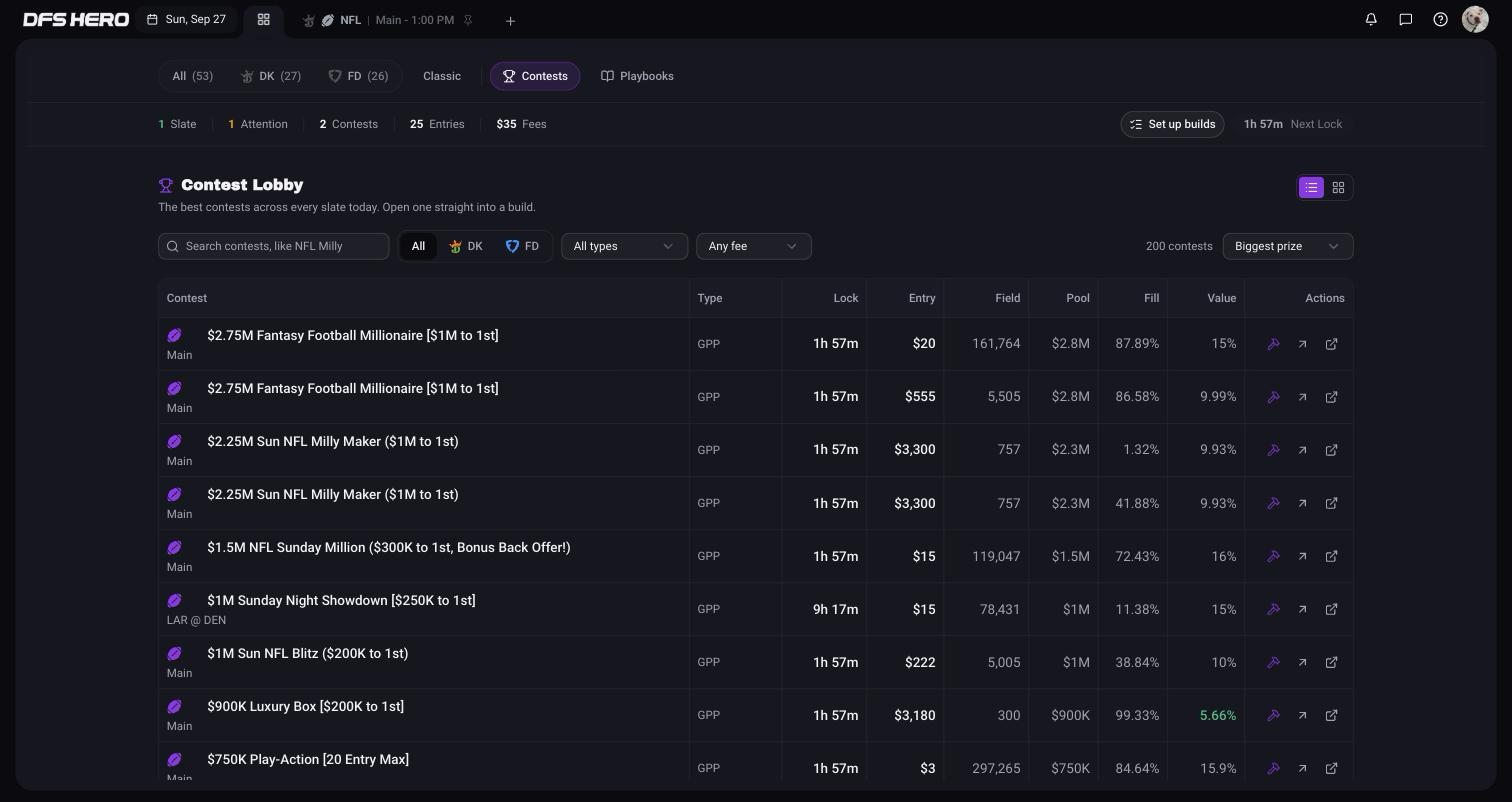Open external link for $20 Fantasy Football Millionaire
The image size is (1512, 802).
click(x=1331, y=344)
